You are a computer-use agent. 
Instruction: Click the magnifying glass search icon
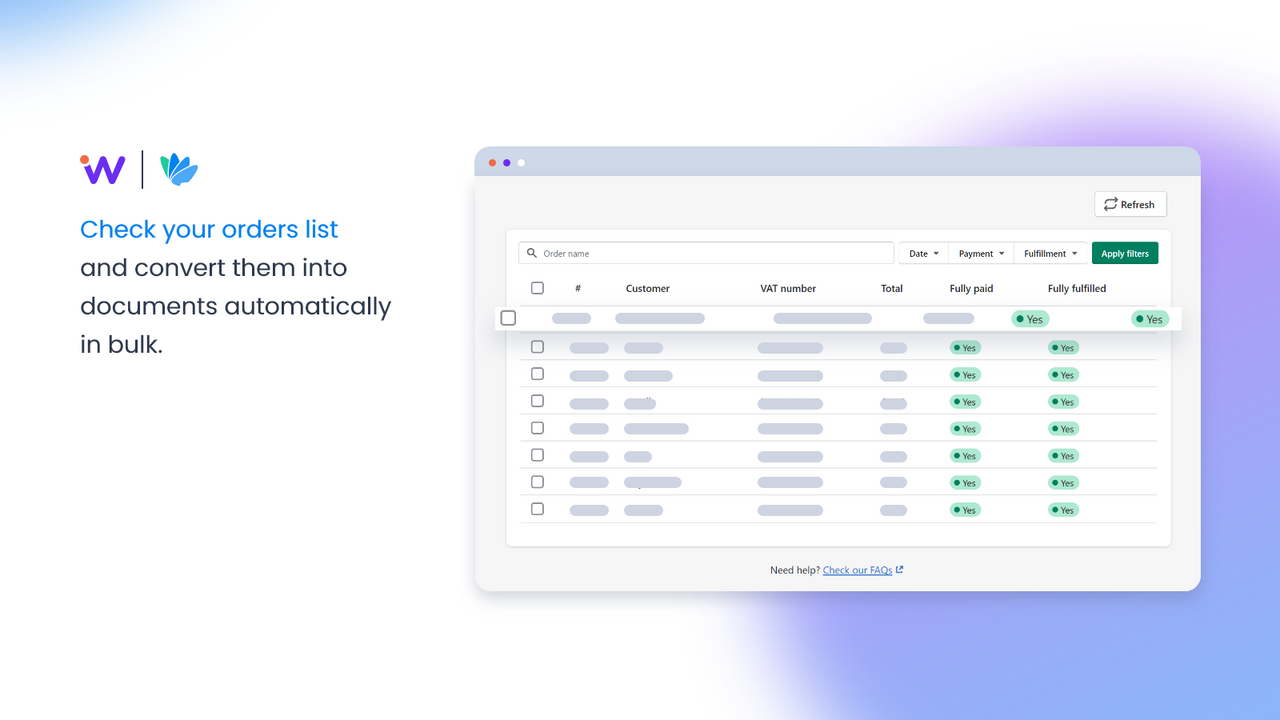(531, 253)
